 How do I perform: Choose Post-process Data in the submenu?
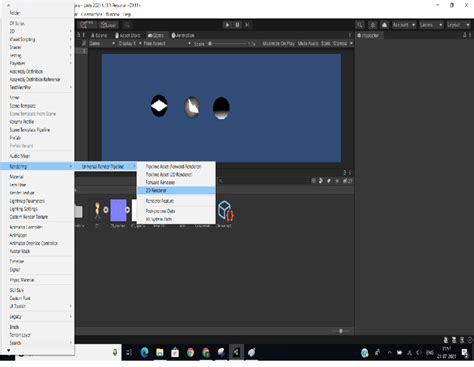pyautogui.click(x=176, y=211)
